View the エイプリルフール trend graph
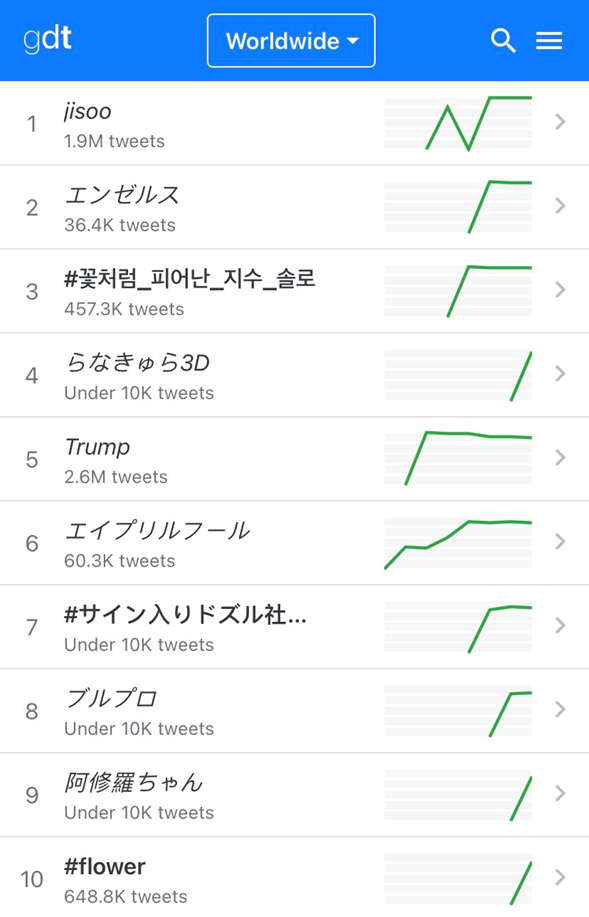This screenshot has height=917, width=589. (458, 543)
